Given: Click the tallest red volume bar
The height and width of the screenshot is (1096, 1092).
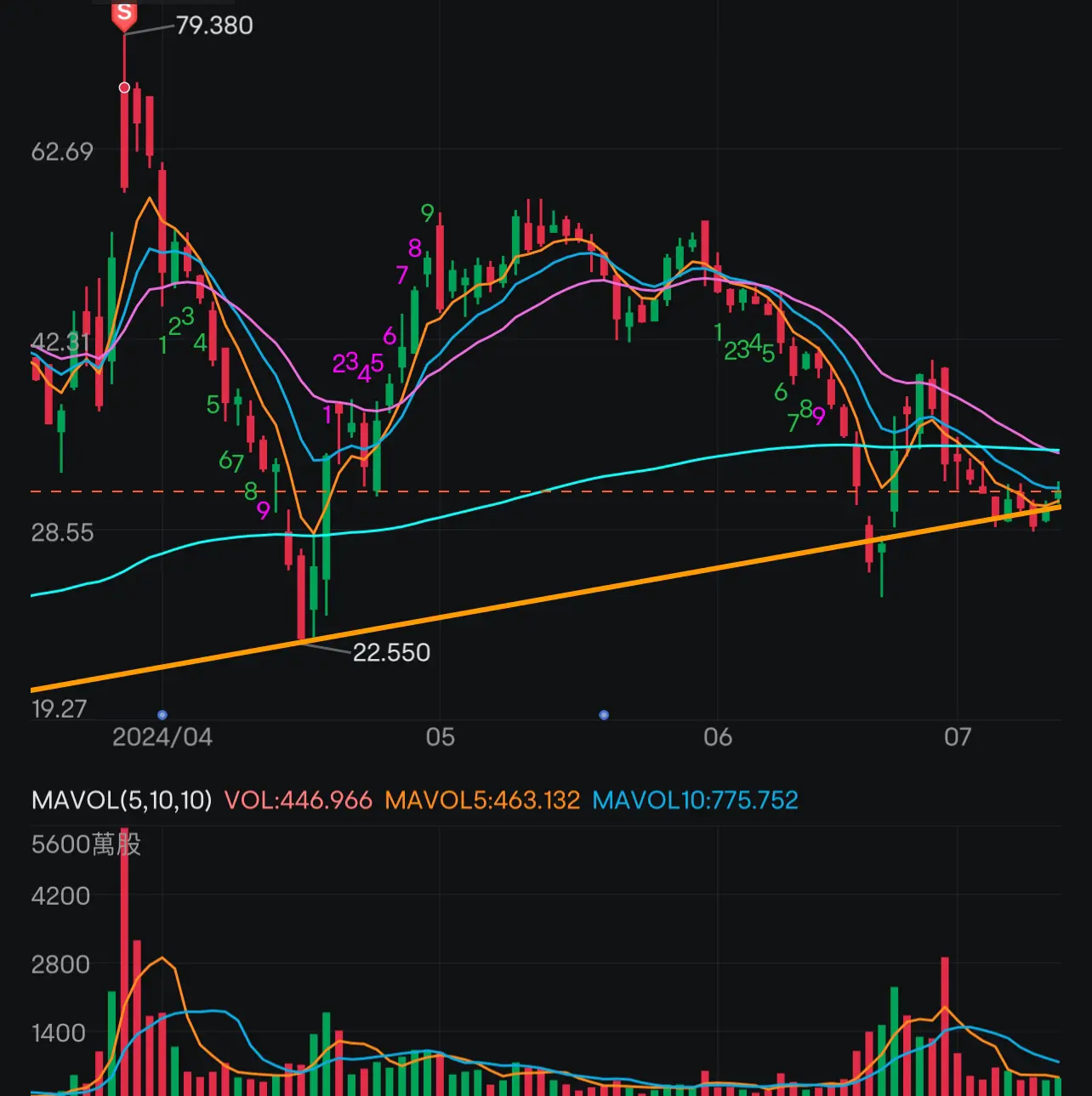Looking at the screenshot, I should pyautogui.click(x=124, y=961).
